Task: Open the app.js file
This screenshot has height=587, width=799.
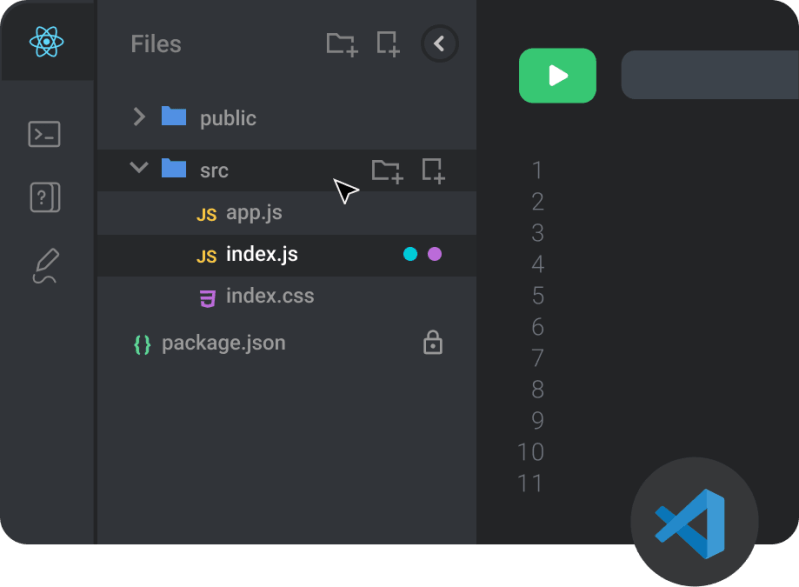Action: (287, 213)
